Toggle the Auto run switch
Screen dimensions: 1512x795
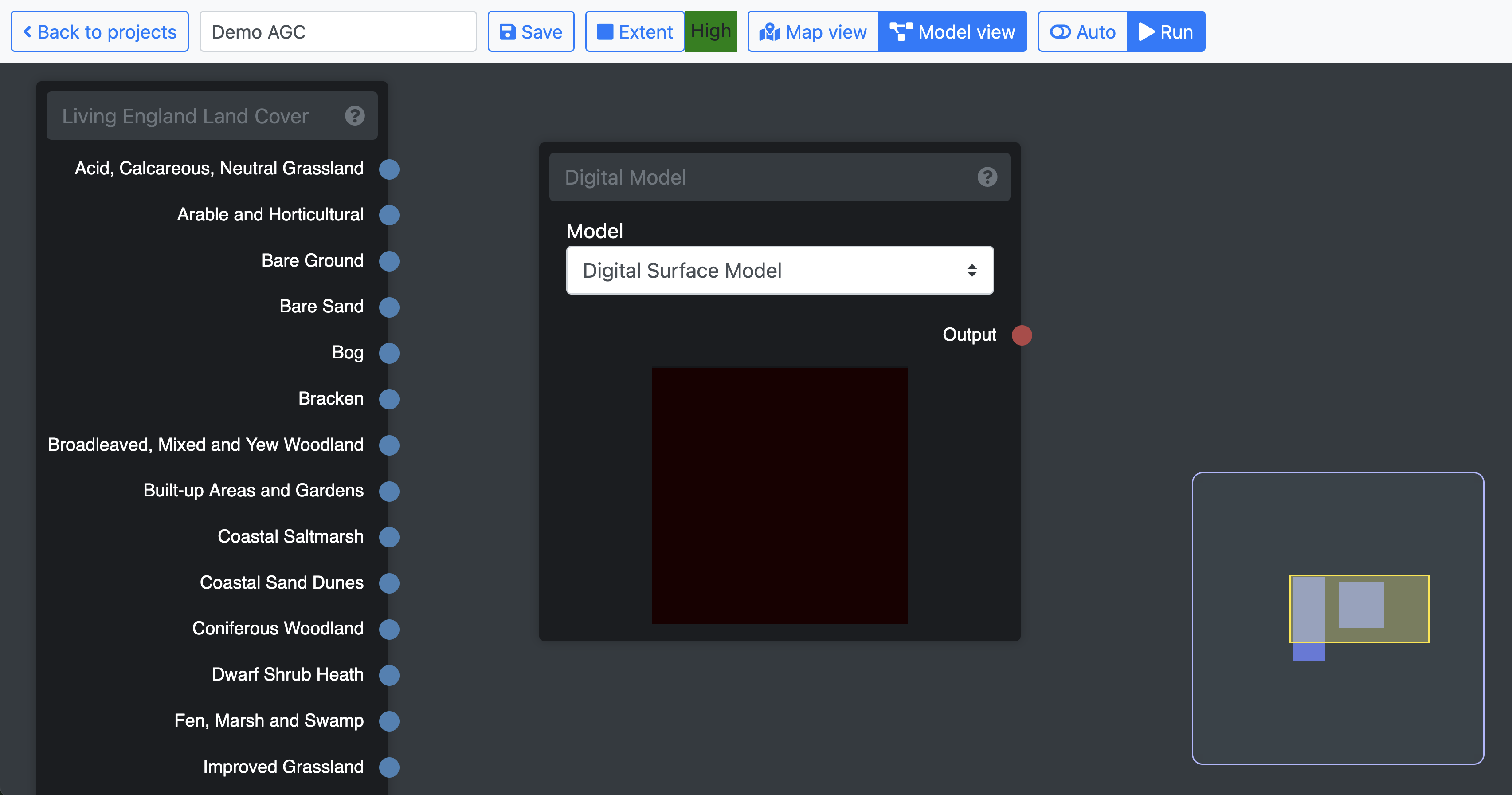pyautogui.click(x=1082, y=31)
